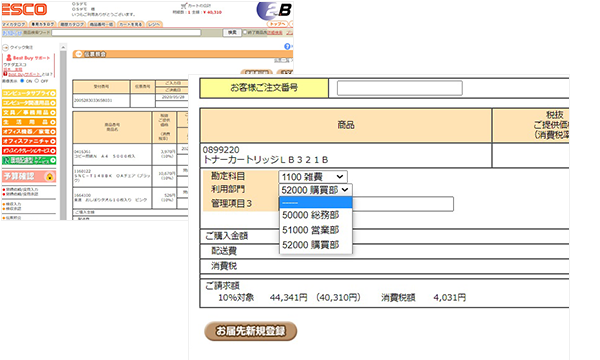This screenshot has width=600, height=360.
Task: Select the 画像表示 ON radio button
Action: tap(22, 81)
